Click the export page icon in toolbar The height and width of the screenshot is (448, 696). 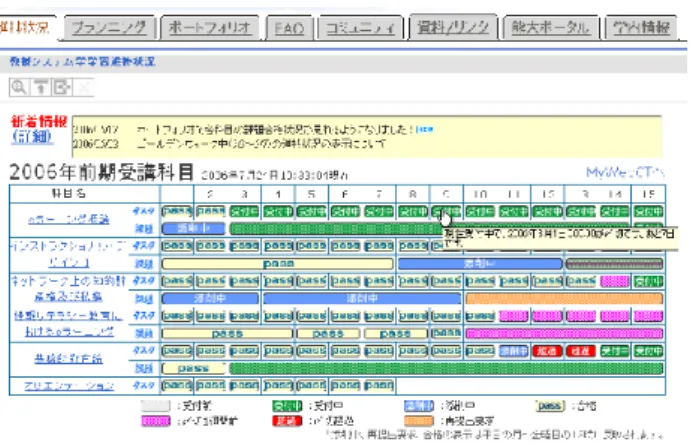tap(62, 87)
